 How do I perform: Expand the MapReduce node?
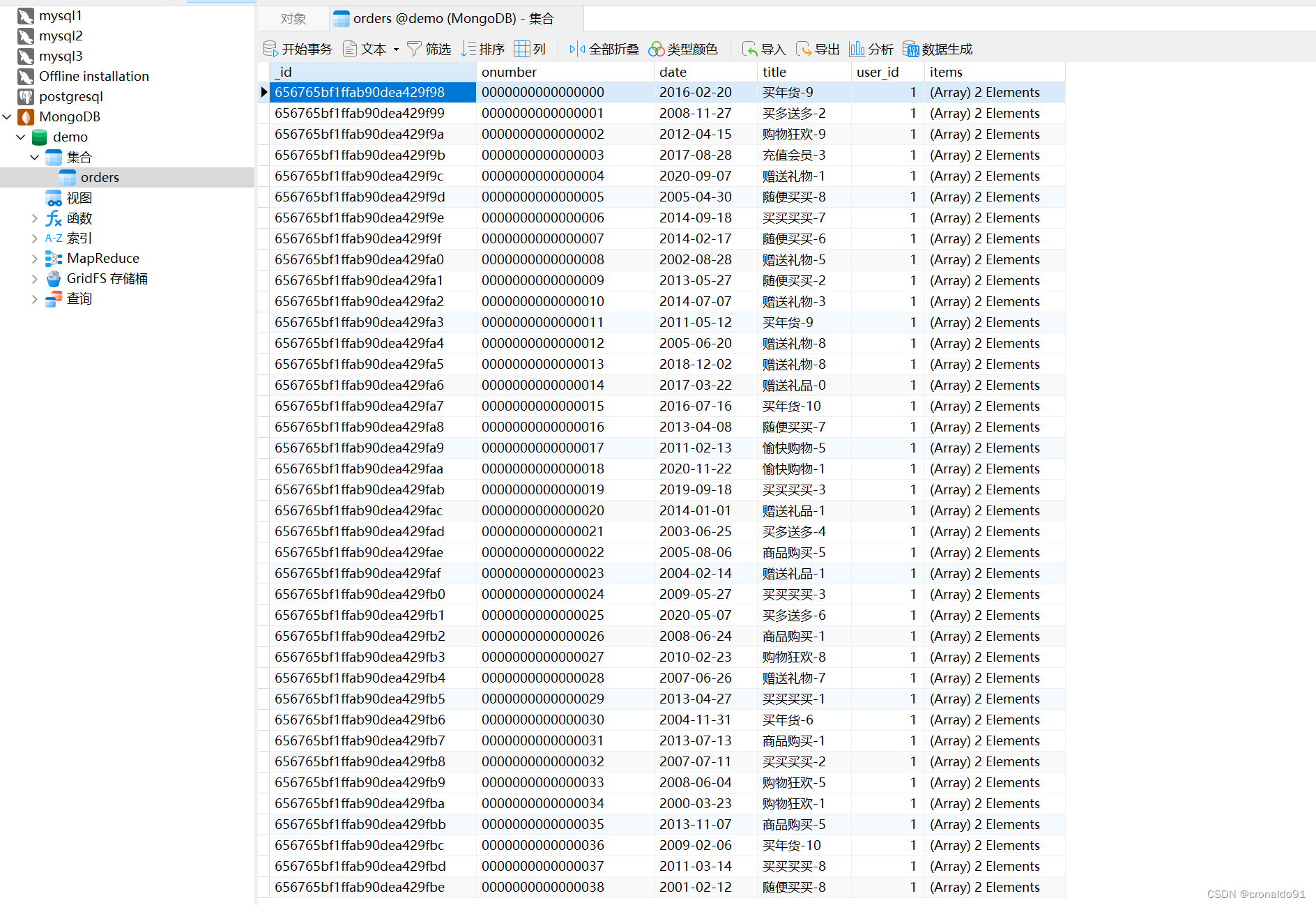[35, 259]
